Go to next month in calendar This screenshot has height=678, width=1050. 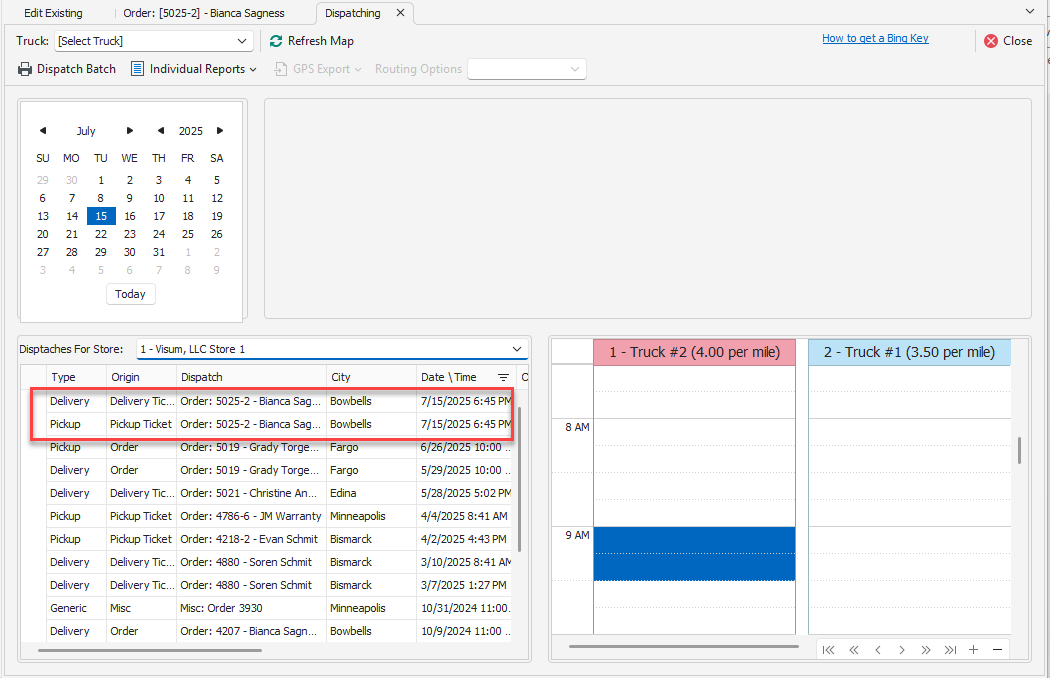[x=130, y=131]
